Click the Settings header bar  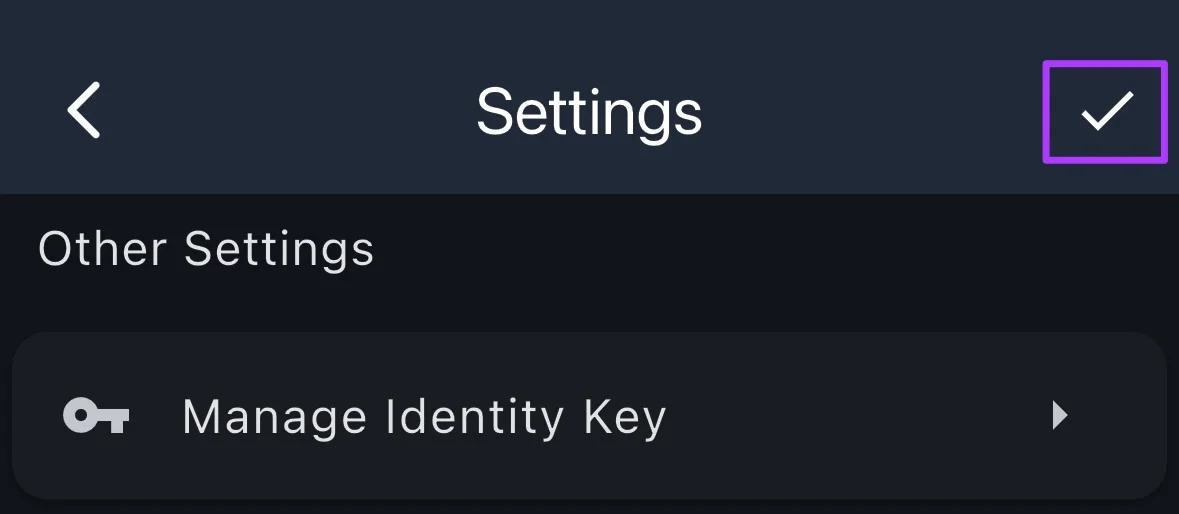(589, 111)
